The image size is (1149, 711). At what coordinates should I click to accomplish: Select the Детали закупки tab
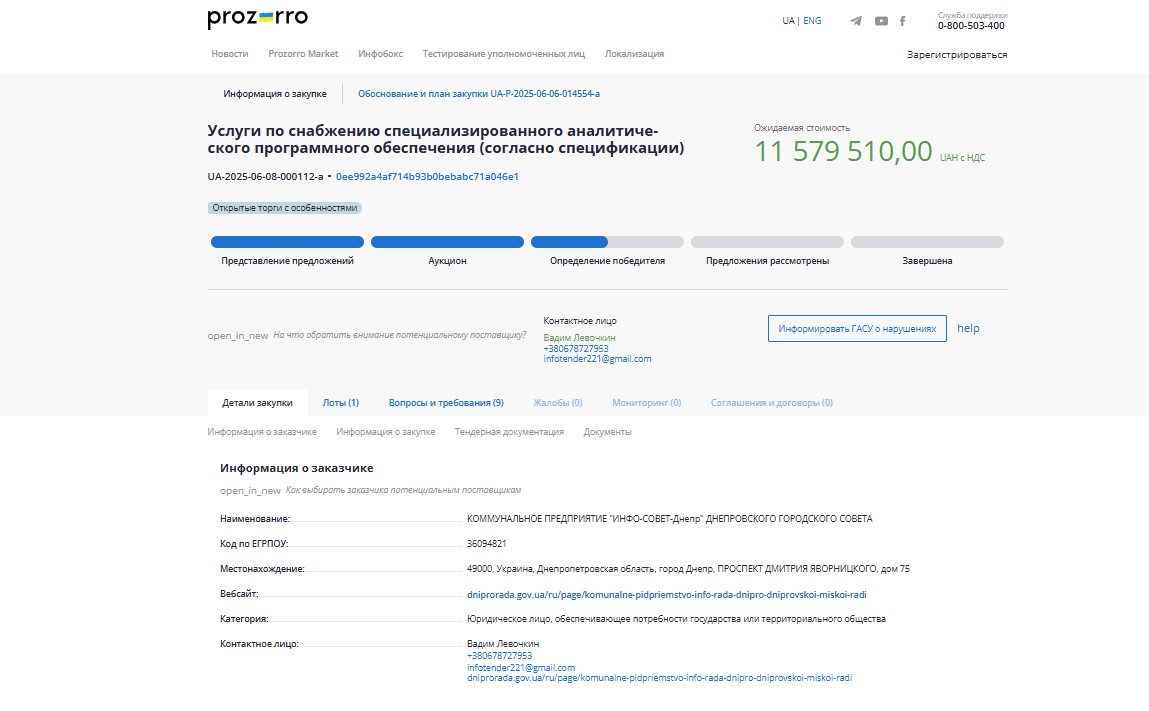point(257,402)
